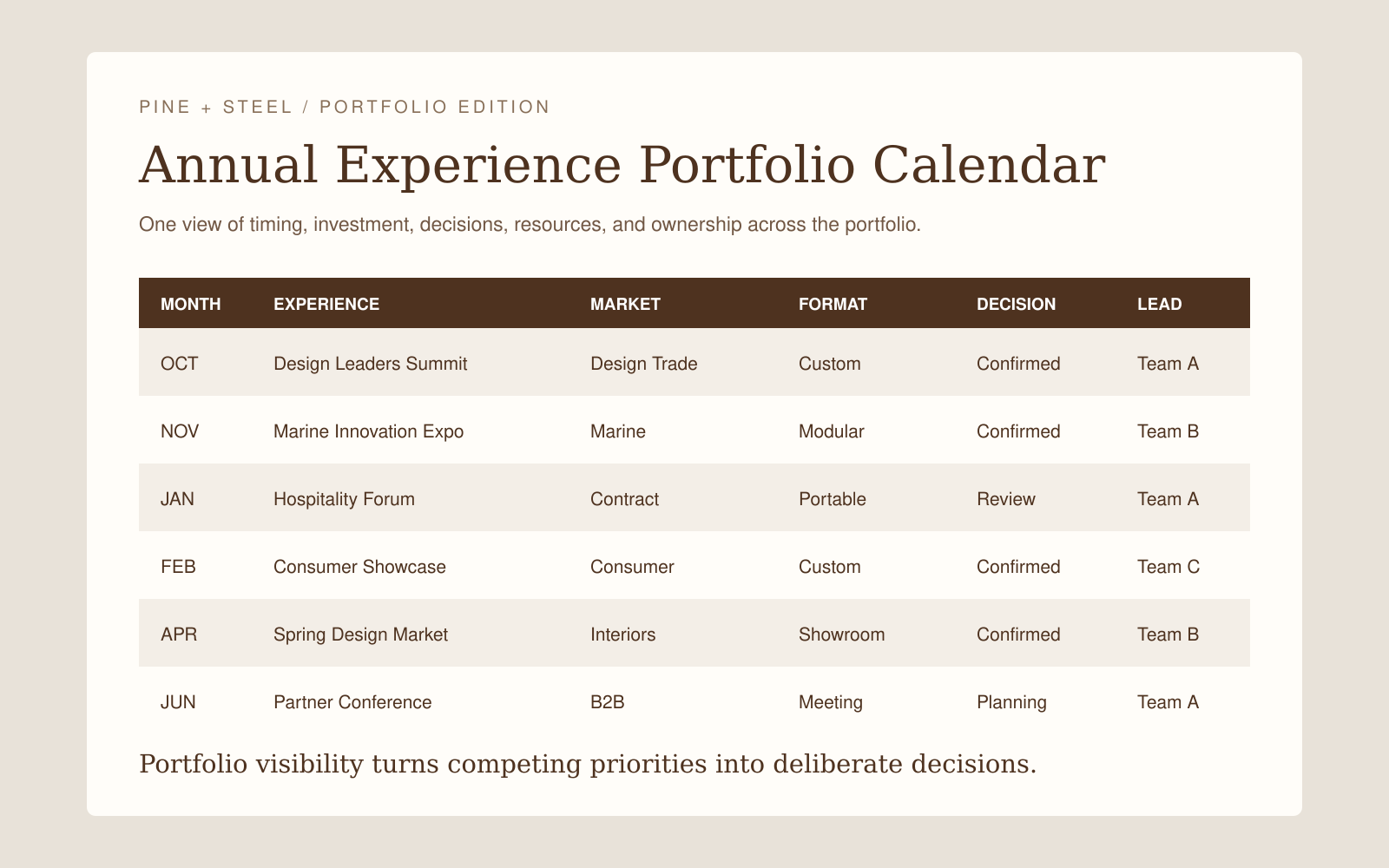This screenshot has height=868, width=1389.
Task: Click the Pine + Steel Portfolio Edition label
Action: pos(345,107)
